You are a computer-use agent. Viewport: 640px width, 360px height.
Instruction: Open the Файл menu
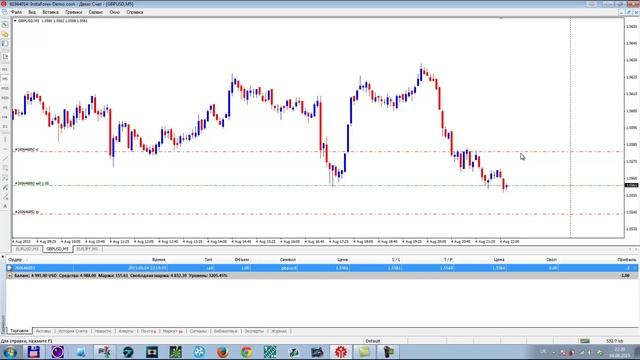tap(16, 12)
